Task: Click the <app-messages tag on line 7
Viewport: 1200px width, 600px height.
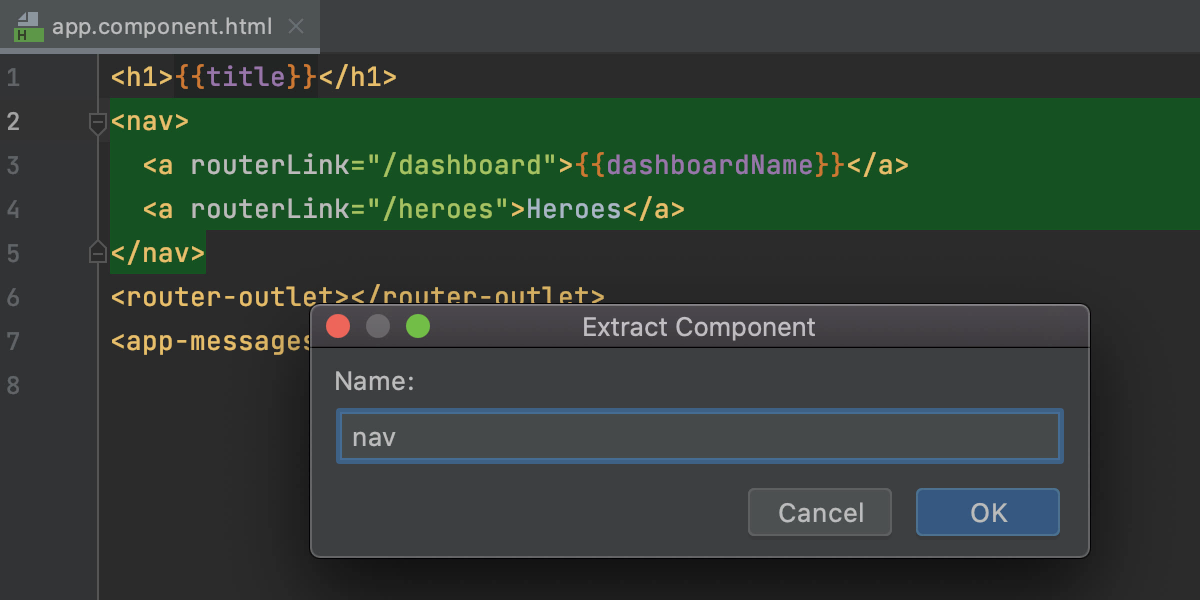Action: 212,342
